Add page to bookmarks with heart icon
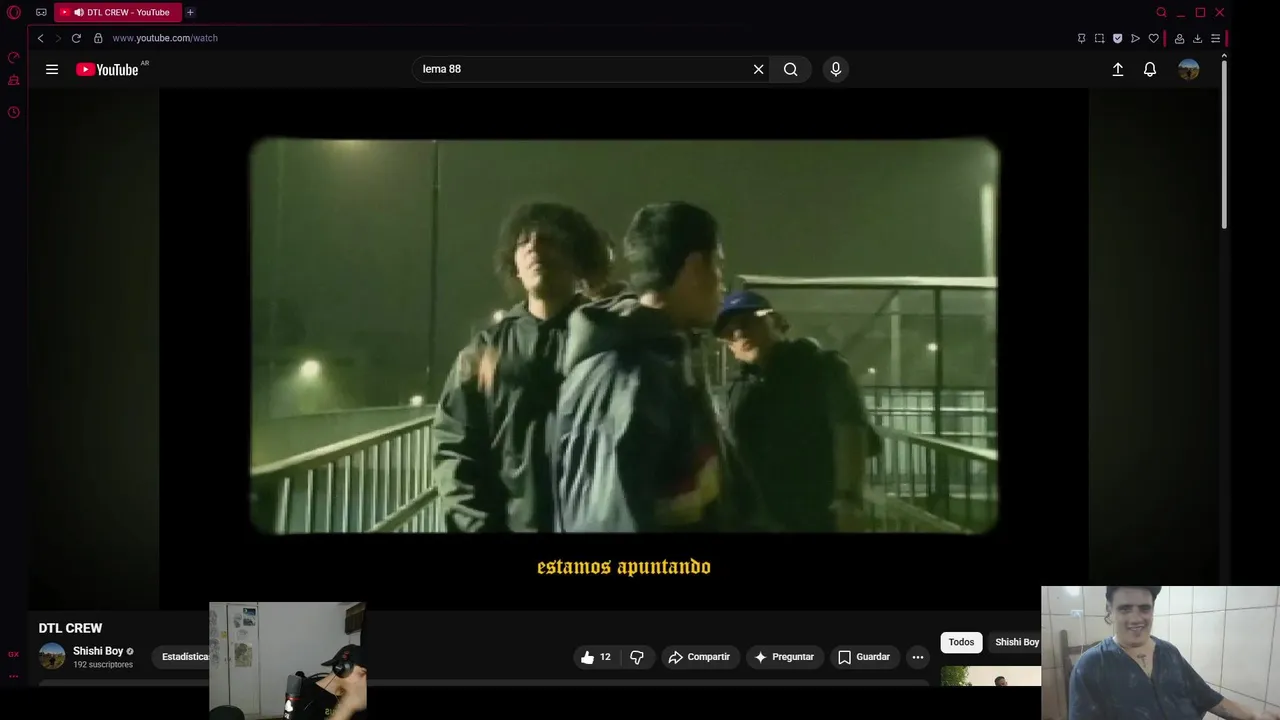Screen dimensions: 1280x720 pyautogui.click(x=1153, y=38)
